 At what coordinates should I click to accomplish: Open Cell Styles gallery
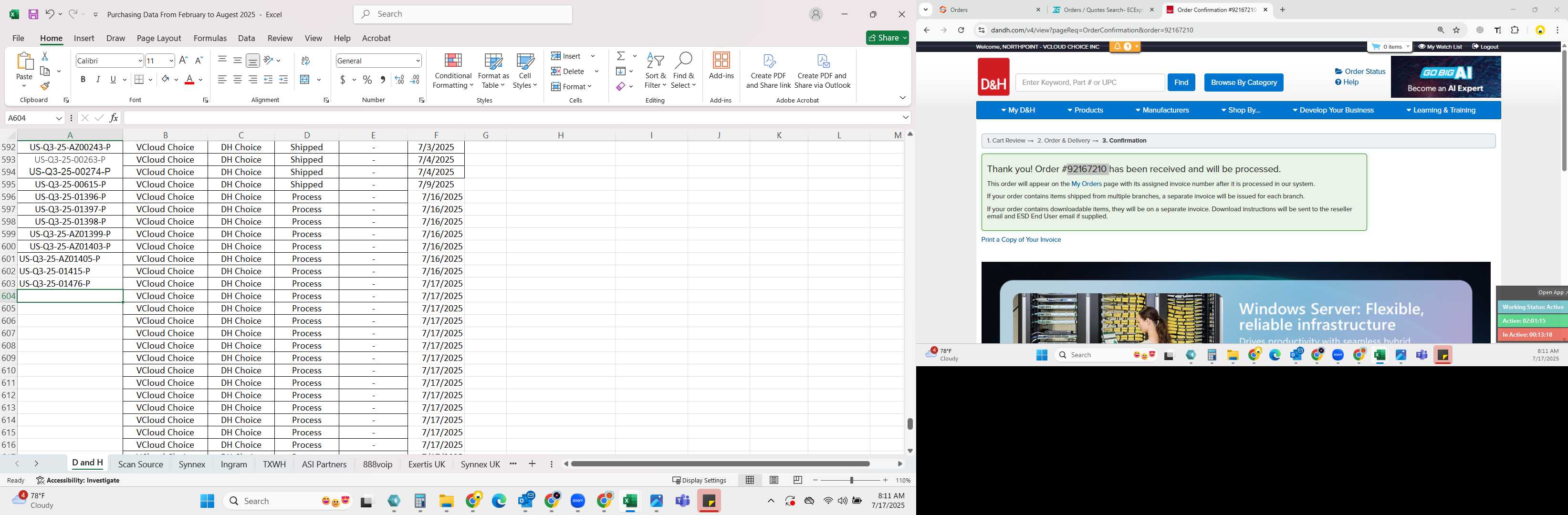tap(525, 71)
